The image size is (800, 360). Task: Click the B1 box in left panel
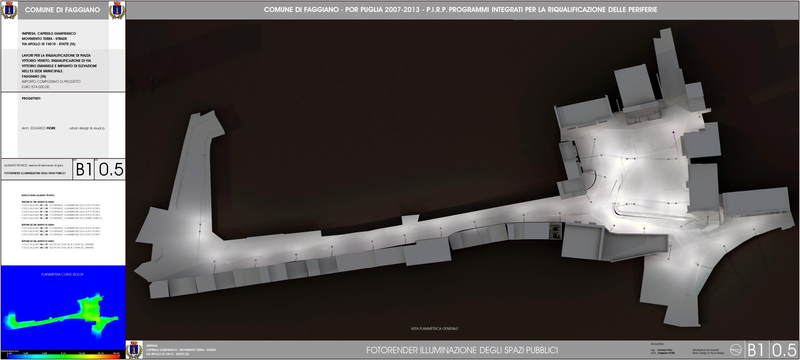[85, 169]
